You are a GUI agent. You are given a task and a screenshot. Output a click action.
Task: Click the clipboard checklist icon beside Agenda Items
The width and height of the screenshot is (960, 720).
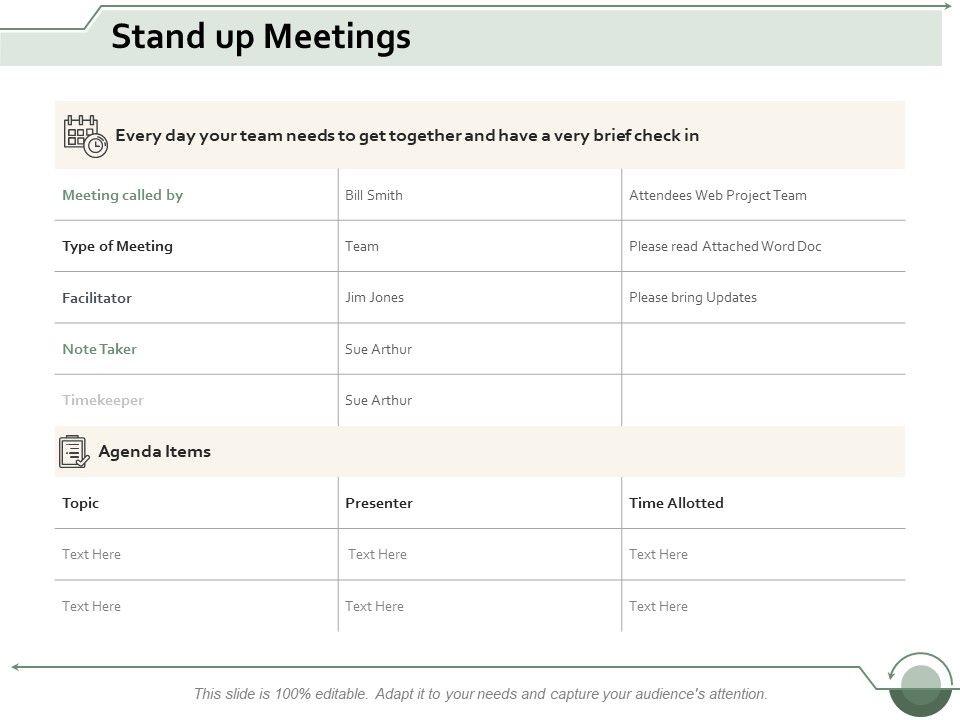(74, 452)
